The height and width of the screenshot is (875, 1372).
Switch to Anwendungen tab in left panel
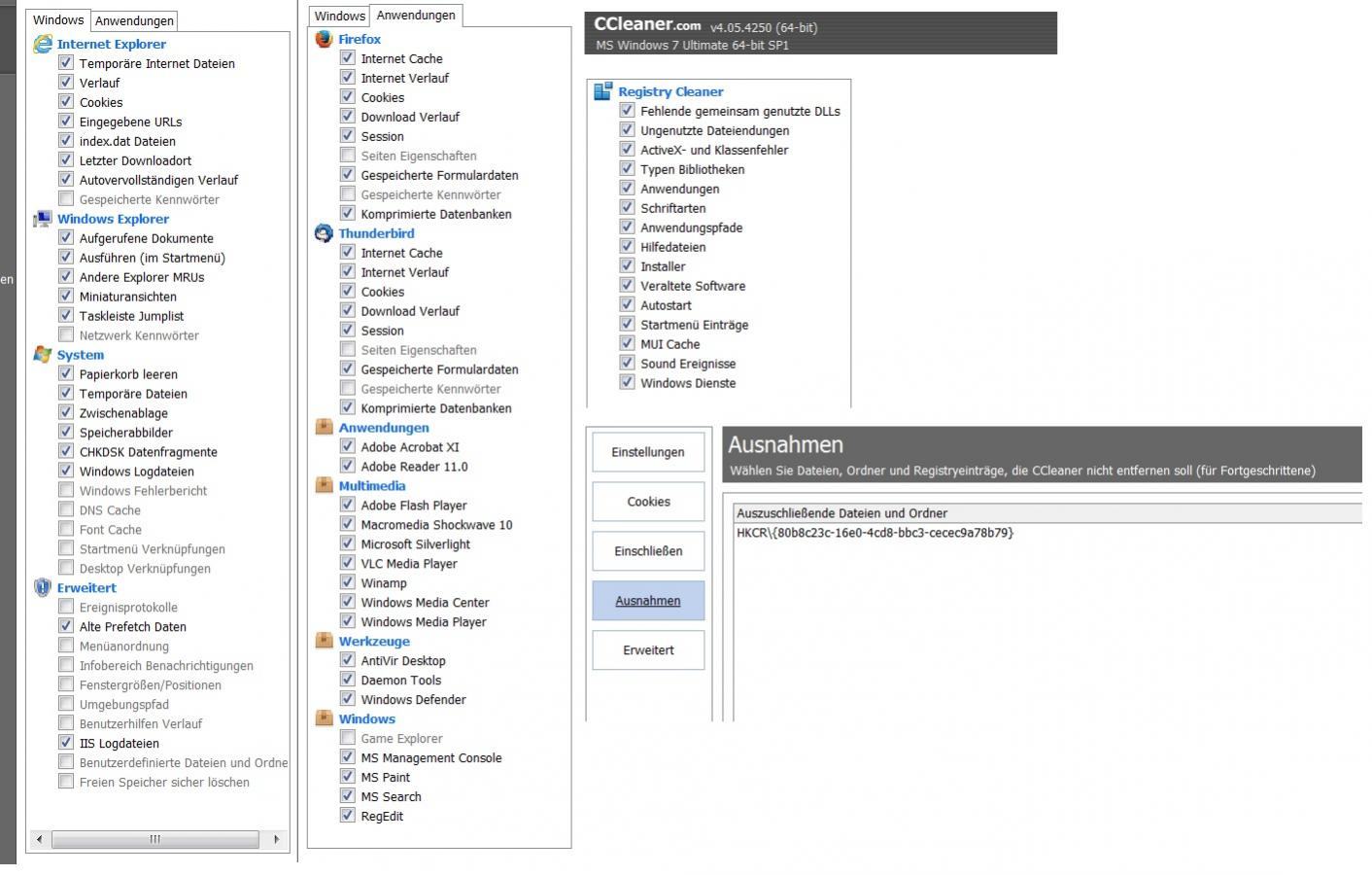click(134, 20)
